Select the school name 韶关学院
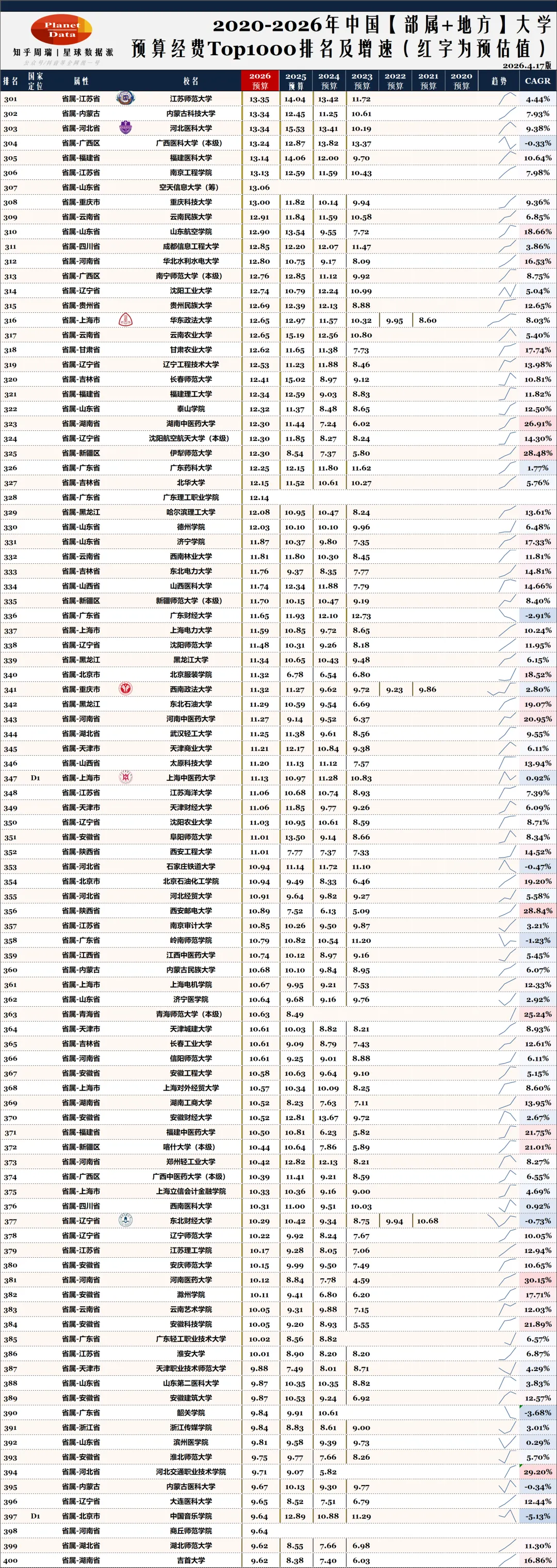Screen dimensions: 557x1568 [190, 1413]
